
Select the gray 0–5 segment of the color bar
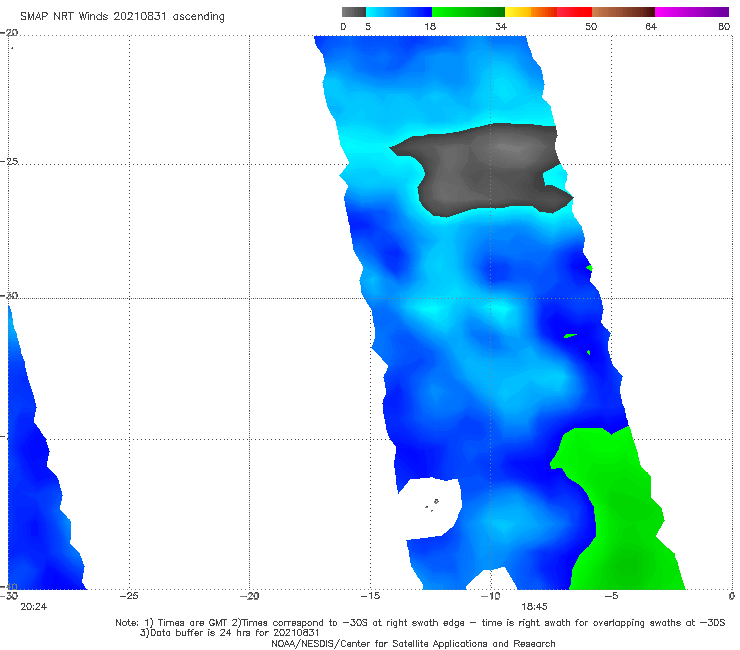353,12
